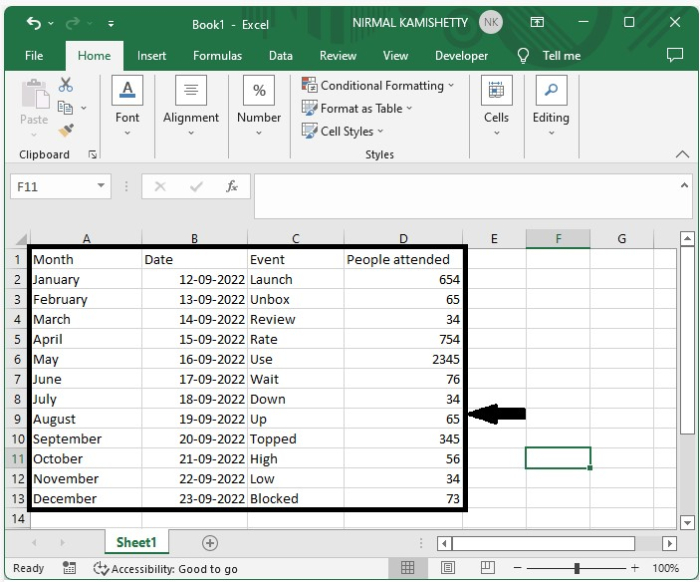Click the Undo arrow icon
Screen dimensions: 700x582
[x=34, y=23]
